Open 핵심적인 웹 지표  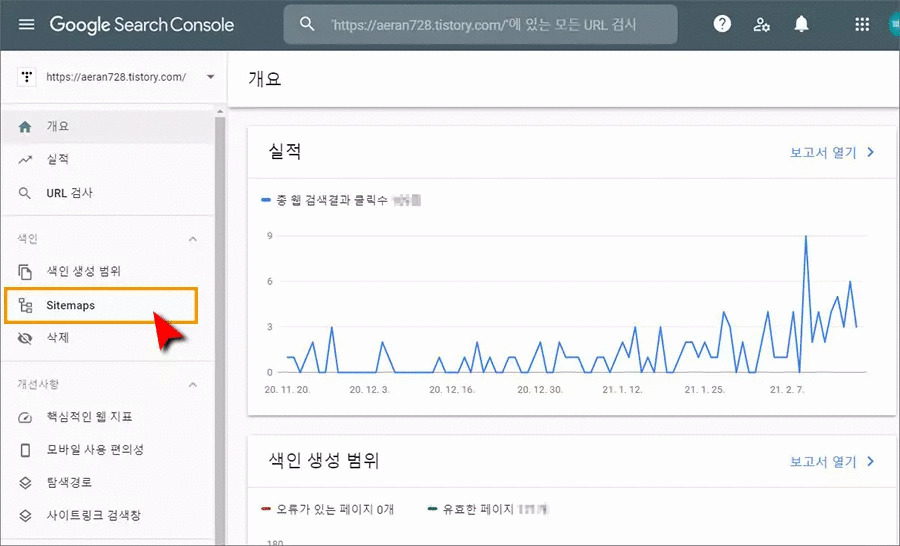[x=107, y=417]
